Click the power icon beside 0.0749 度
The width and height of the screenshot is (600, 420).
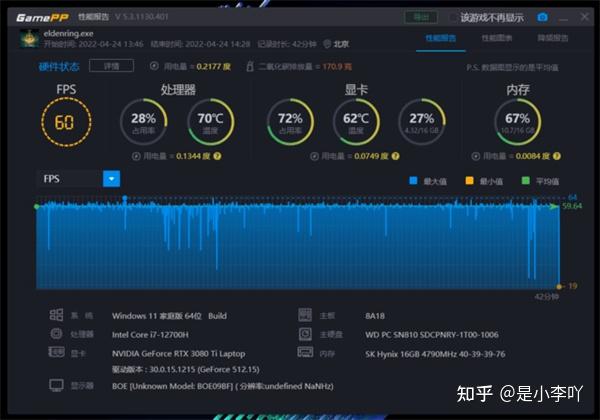[x=315, y=156]
